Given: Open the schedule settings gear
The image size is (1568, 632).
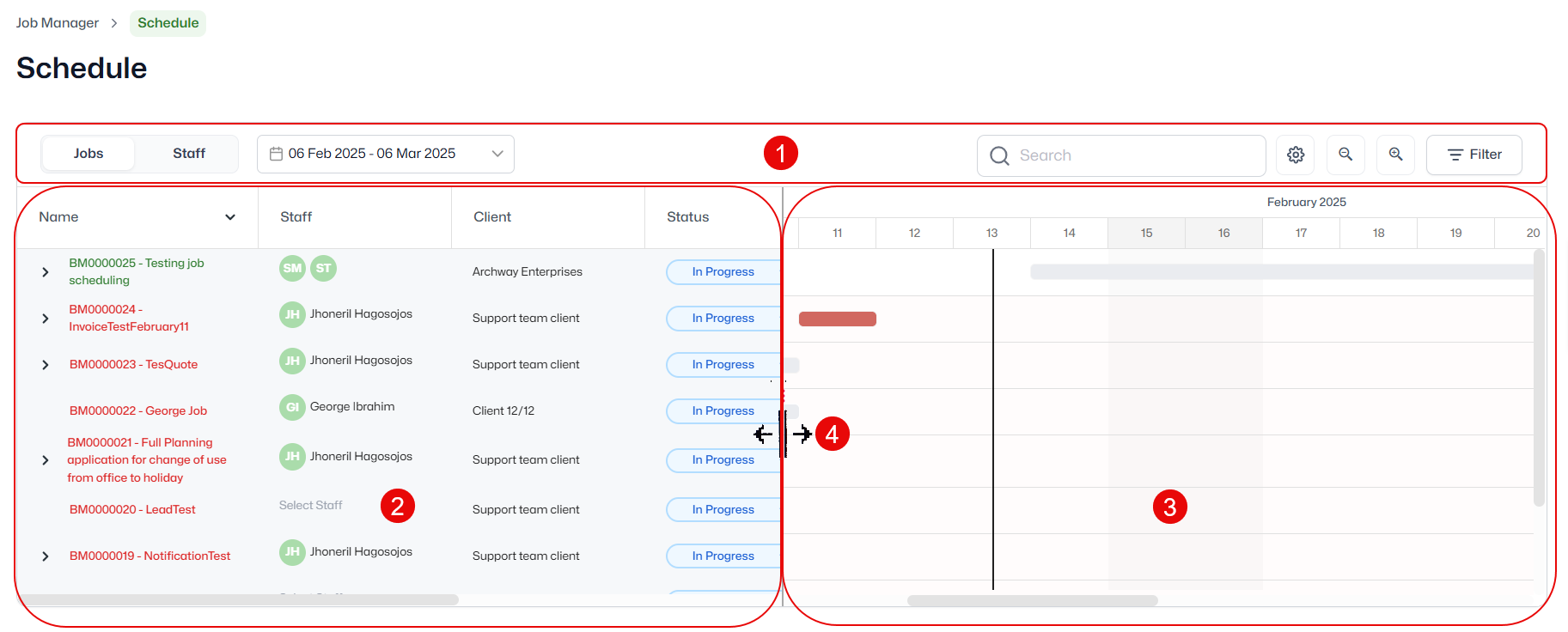Looking at the screenshot, I should click(x=1296, y=155).
